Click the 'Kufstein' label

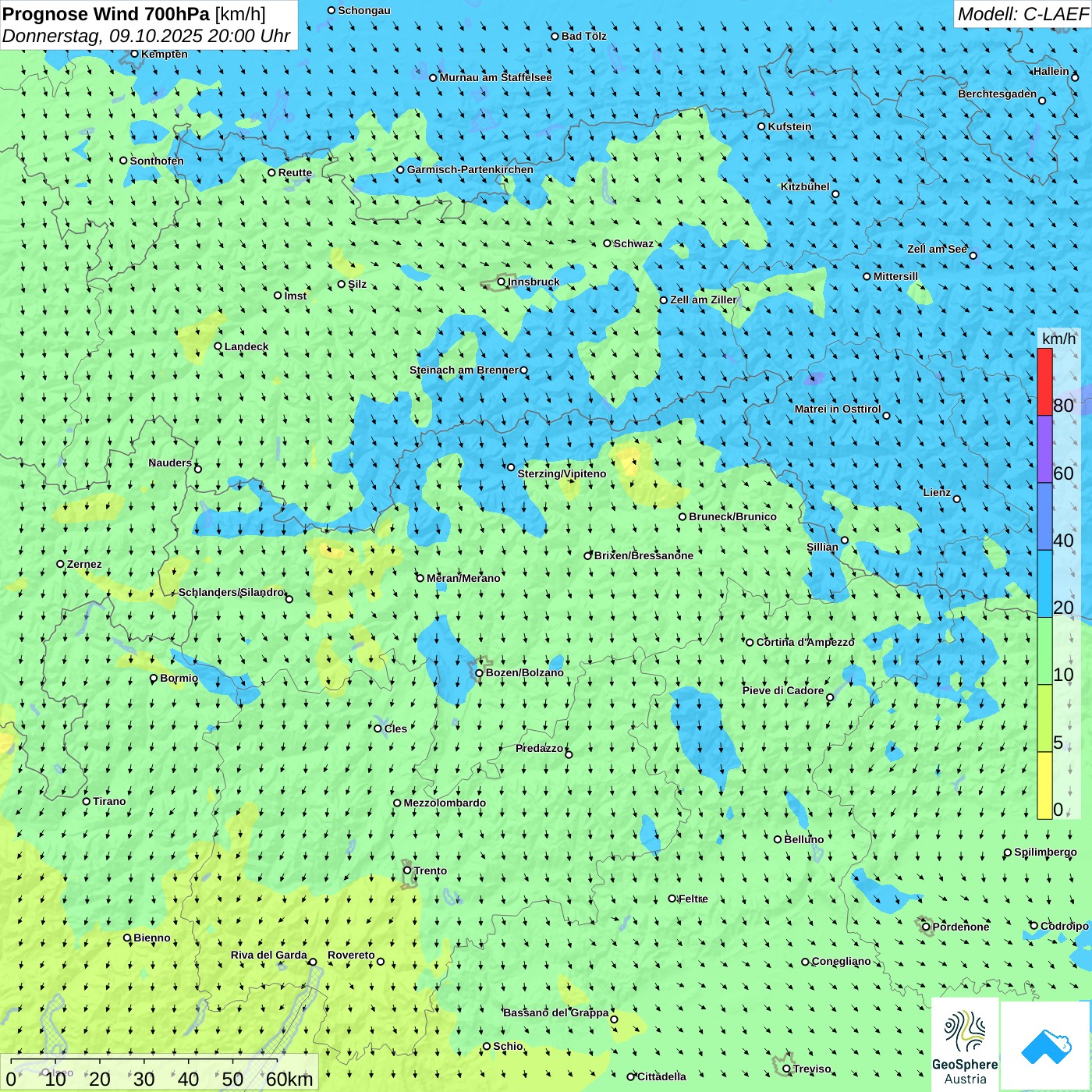coord(789,126)
